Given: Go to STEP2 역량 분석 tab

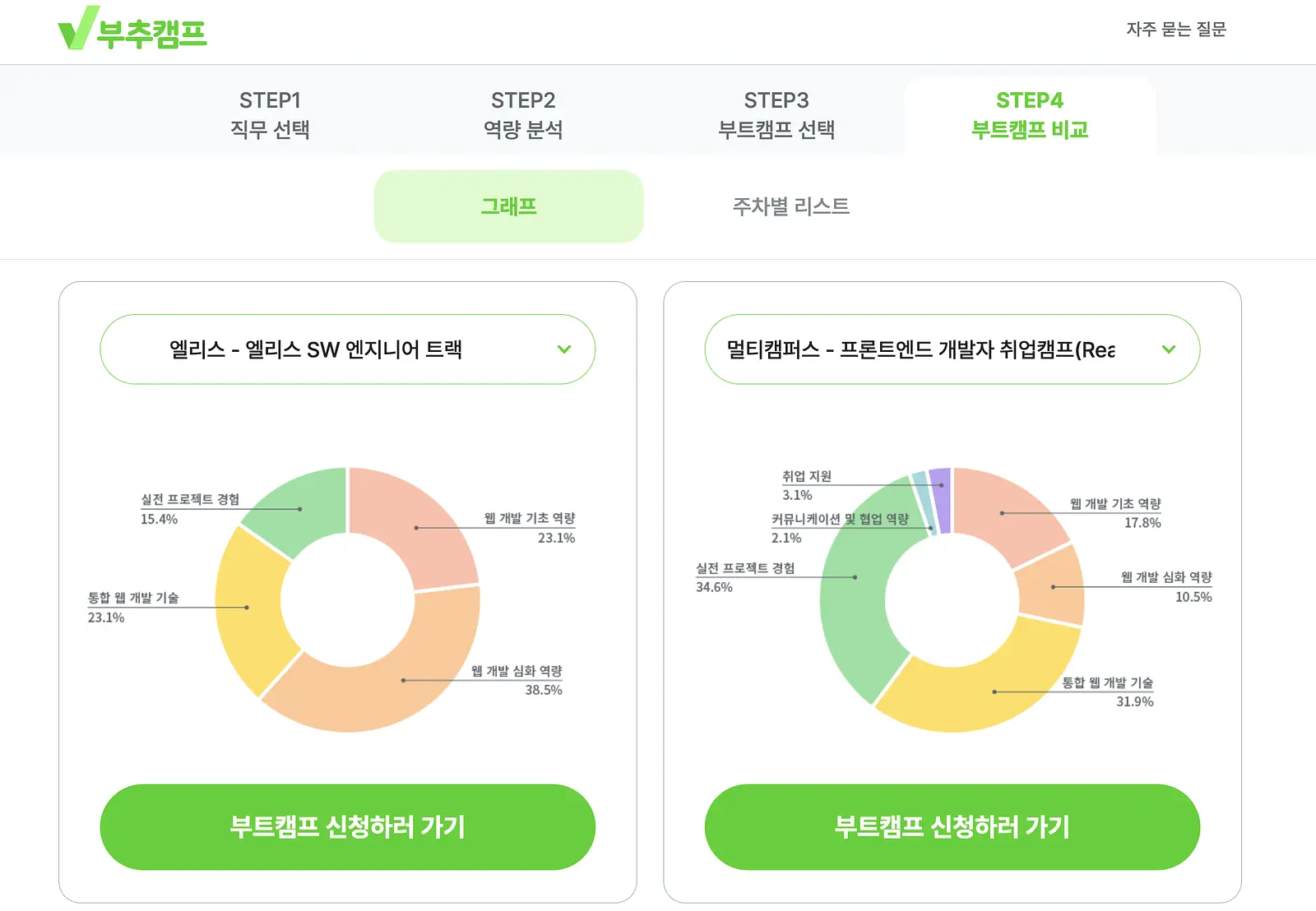Looking at the screenshot, I should coord(523,115).
